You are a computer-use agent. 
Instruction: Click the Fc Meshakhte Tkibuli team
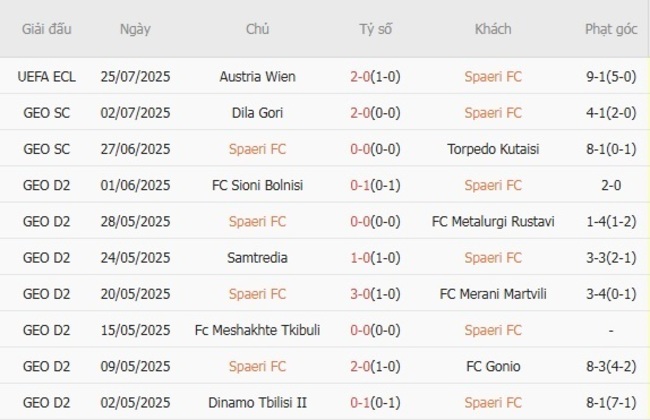coord(257,330)
